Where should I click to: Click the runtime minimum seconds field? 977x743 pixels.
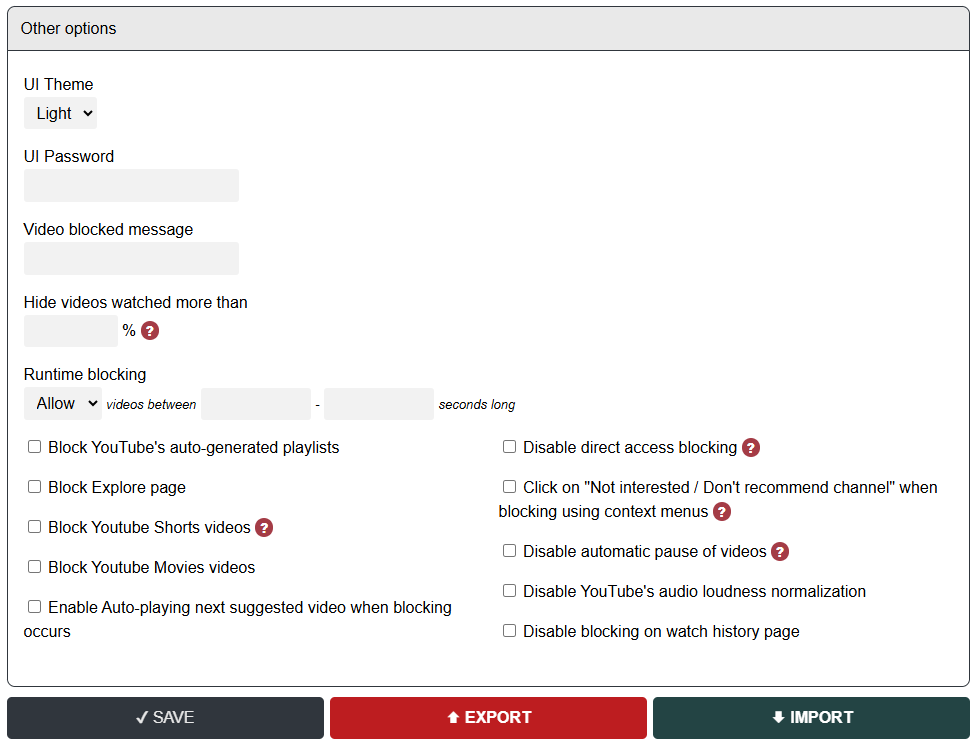pos(256,404)
